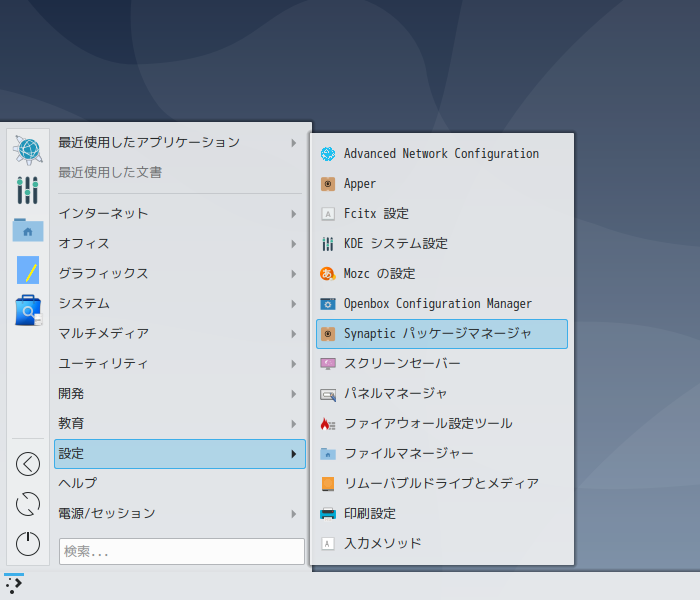Launch Advanced Network Configuration
This screenshot has width=700, height=600.
coord(442,154)
